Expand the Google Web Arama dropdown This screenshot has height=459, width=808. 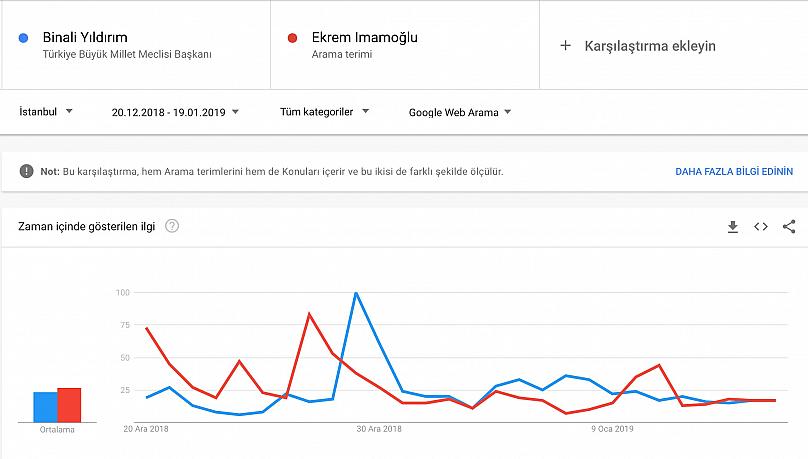coord(460,112)
